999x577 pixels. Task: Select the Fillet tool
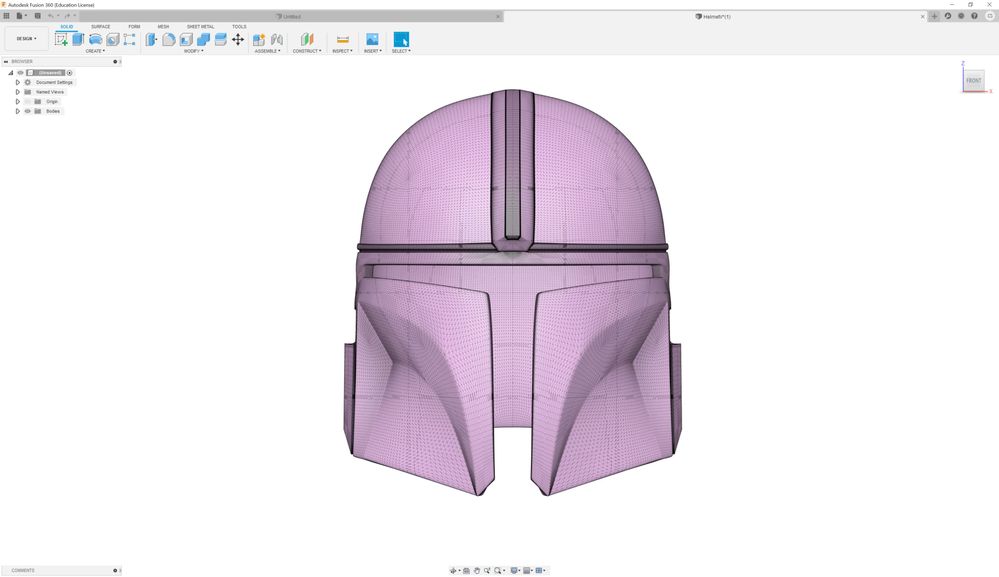[169, 39]
